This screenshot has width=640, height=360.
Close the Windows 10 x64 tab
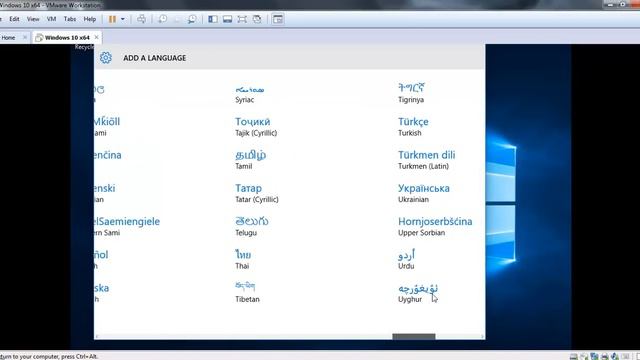tap(96, 37)
